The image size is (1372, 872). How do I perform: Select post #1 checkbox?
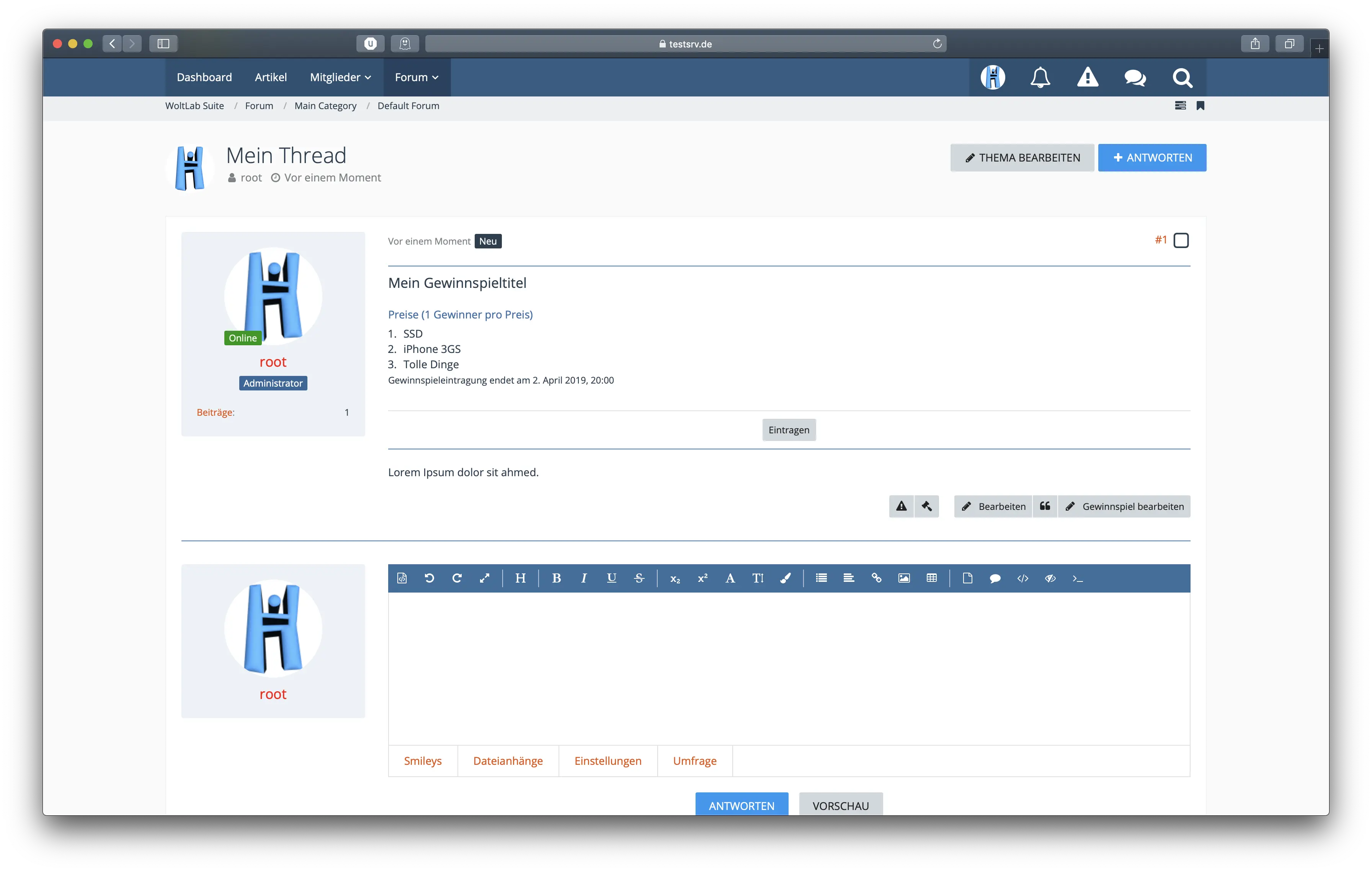(1181, 240)
